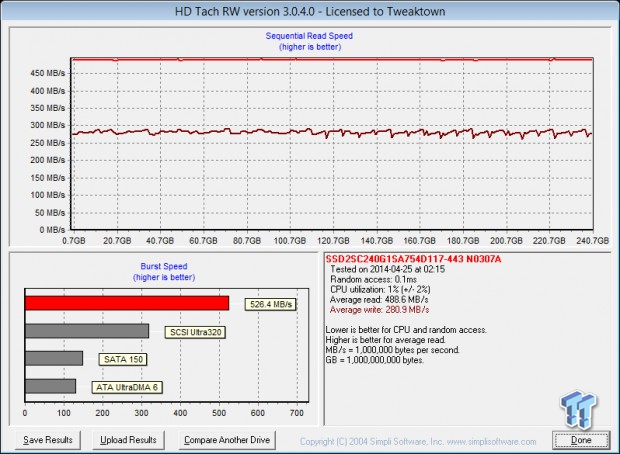
Task: Click the Save Results button
Action: coord(48,440)
